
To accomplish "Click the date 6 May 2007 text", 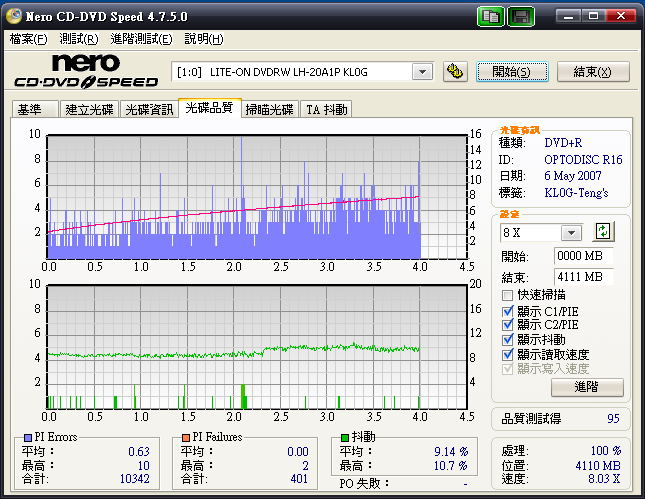I will point(573,176).
